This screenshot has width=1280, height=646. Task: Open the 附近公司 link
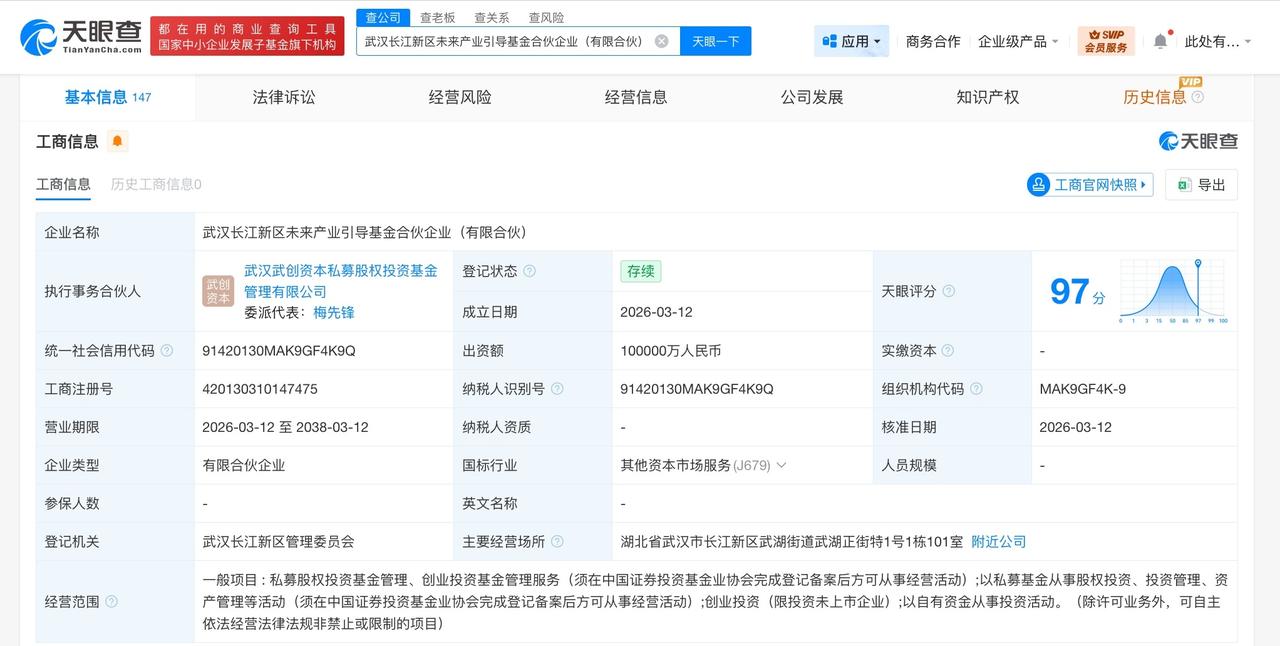pyautogui.click(x=998, y=541)
